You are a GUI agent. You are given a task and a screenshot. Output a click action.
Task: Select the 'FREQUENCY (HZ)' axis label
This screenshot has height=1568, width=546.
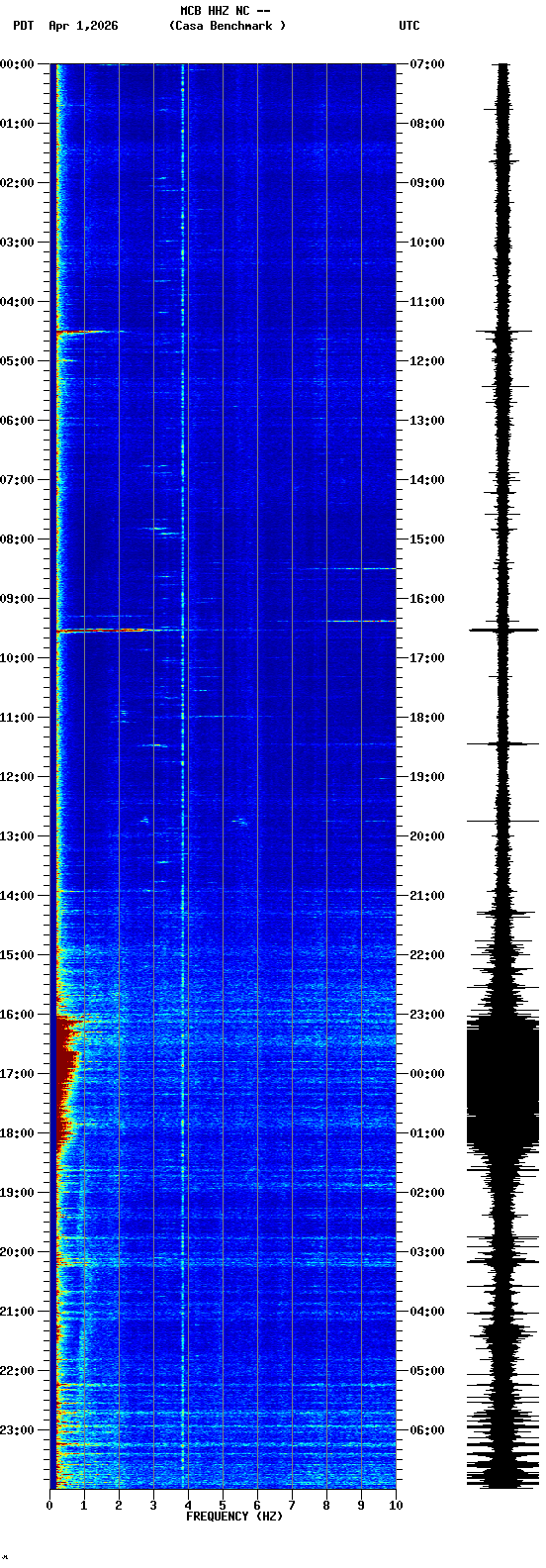[234, 1517]
